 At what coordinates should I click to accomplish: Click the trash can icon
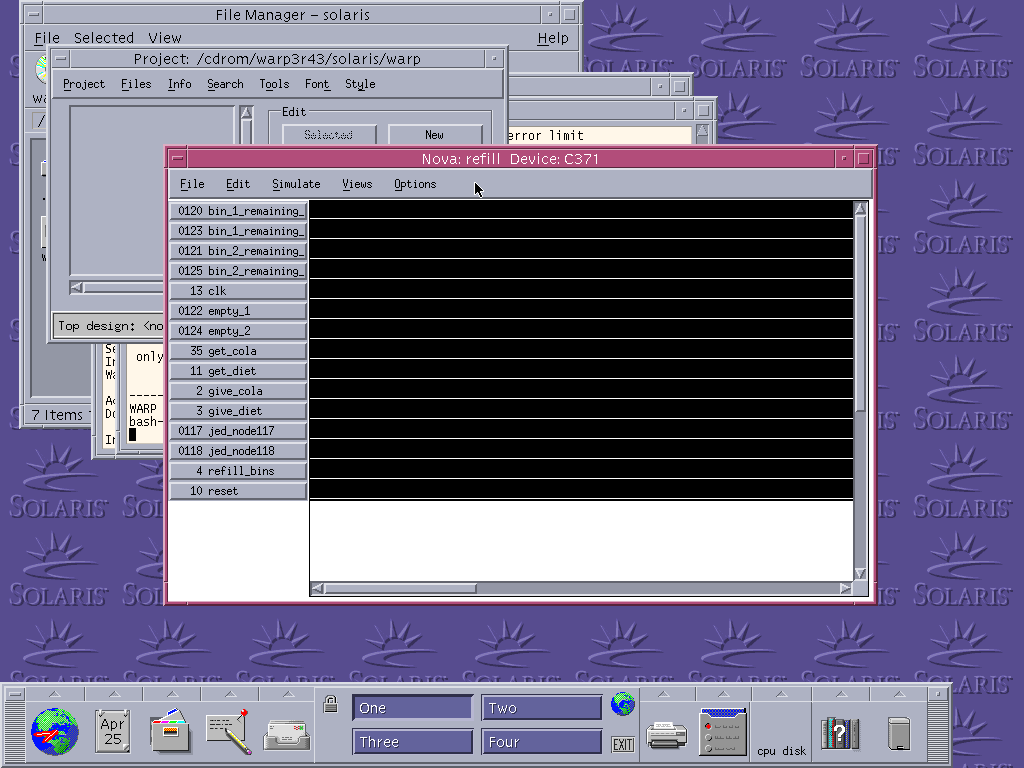click(x=899, y=733)
